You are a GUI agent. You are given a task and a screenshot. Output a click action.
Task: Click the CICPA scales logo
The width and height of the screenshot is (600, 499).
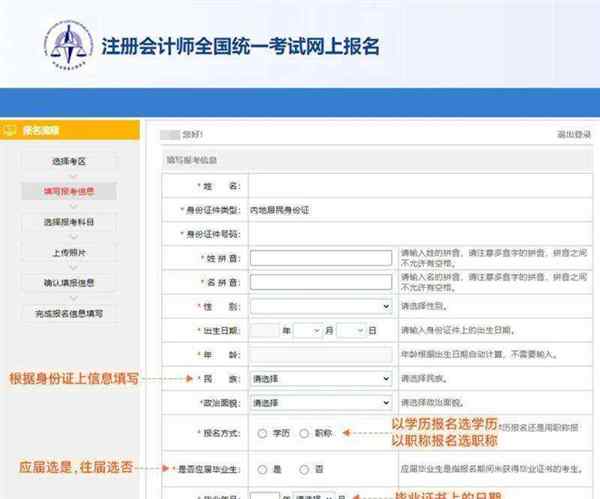click(x=68, y=46)
